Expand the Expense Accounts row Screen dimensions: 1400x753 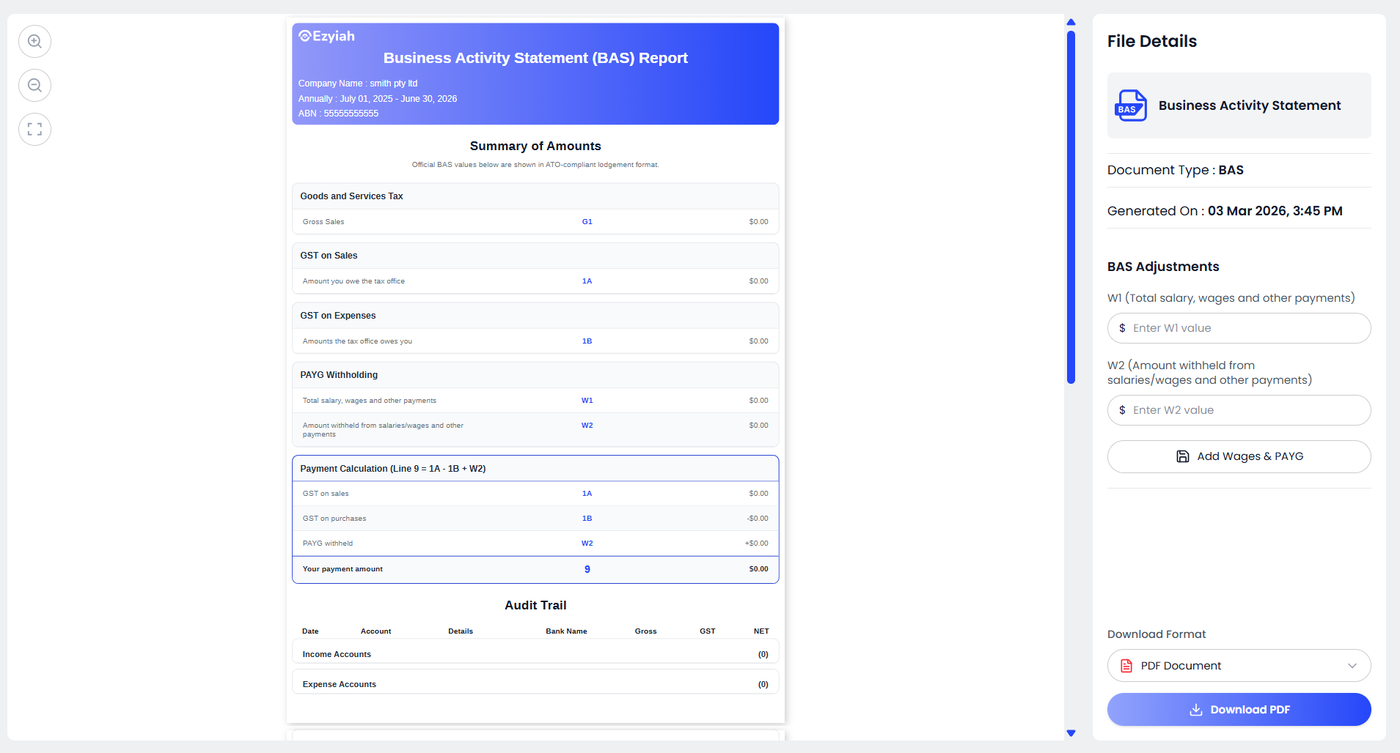pyautogui.click(x=535, y=684)
